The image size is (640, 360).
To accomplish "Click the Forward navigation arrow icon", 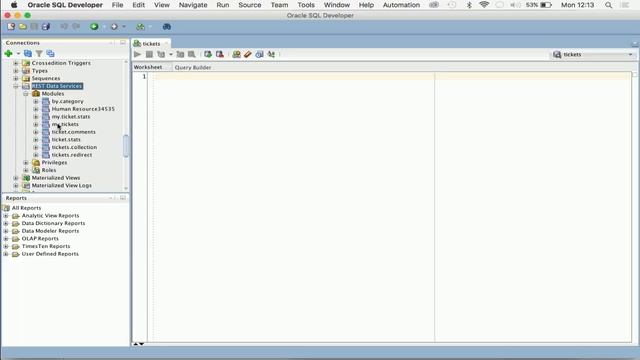I will [x=114, y=27].
